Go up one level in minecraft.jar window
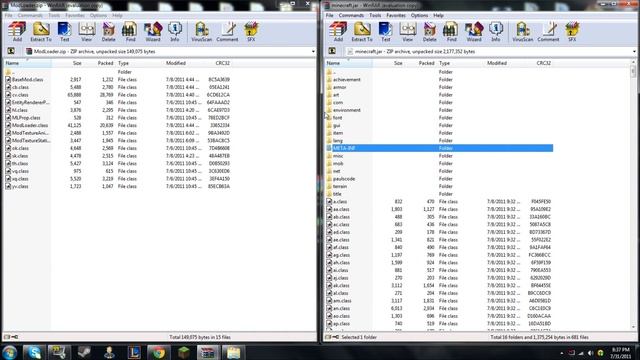Viewport: 640px width, 360px height. 332,51
